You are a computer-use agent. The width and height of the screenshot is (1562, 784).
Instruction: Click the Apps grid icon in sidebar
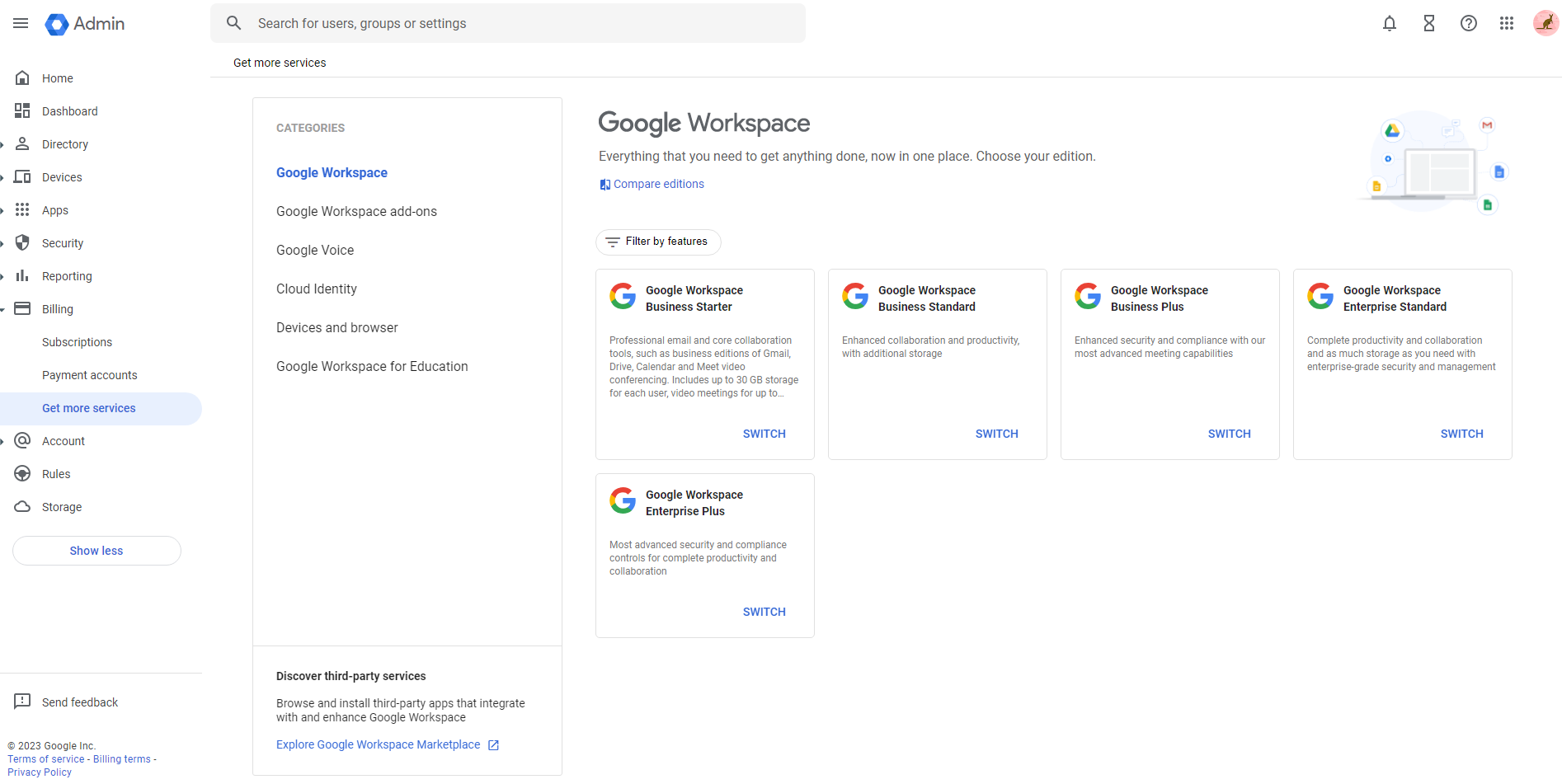click(22, 209)
